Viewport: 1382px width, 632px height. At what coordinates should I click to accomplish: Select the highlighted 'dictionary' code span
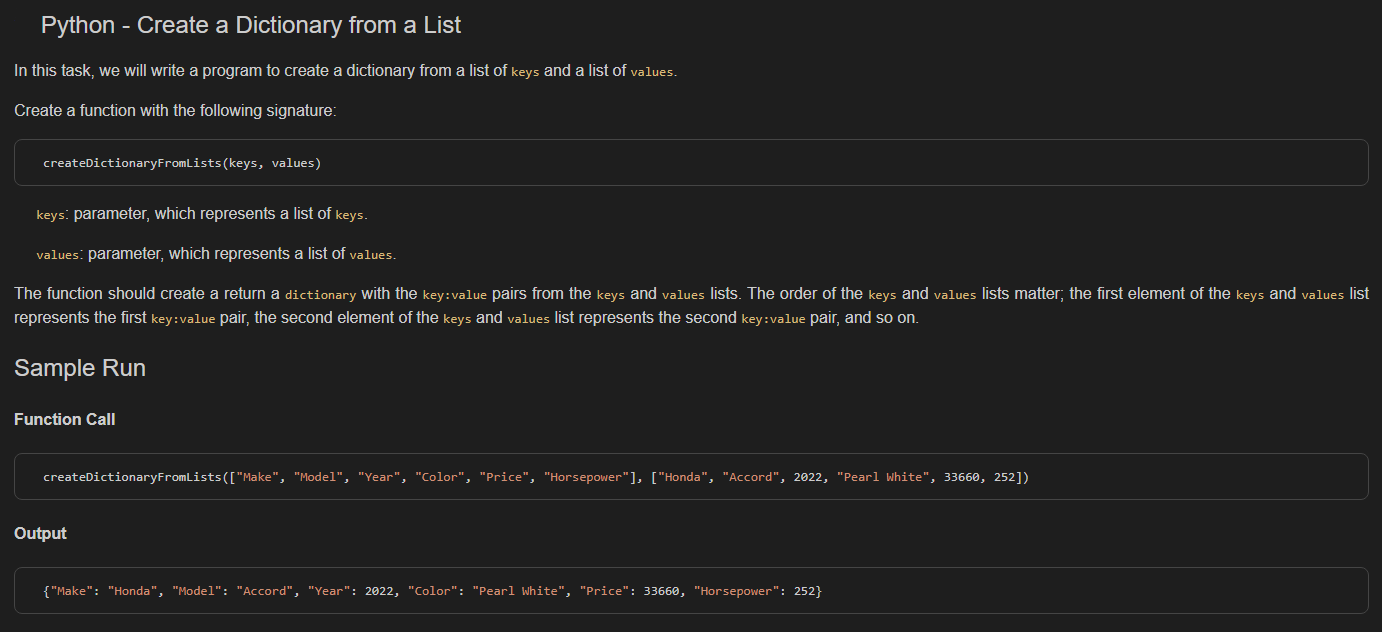[x=320, y=293]
